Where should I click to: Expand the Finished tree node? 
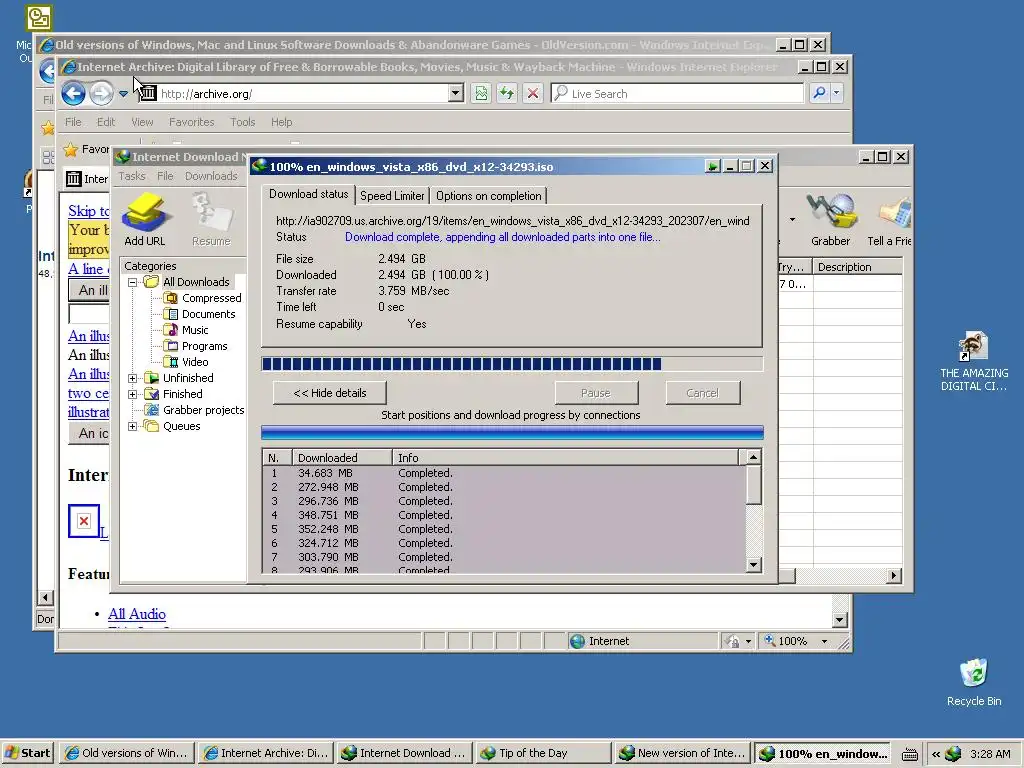click(133, 394)
